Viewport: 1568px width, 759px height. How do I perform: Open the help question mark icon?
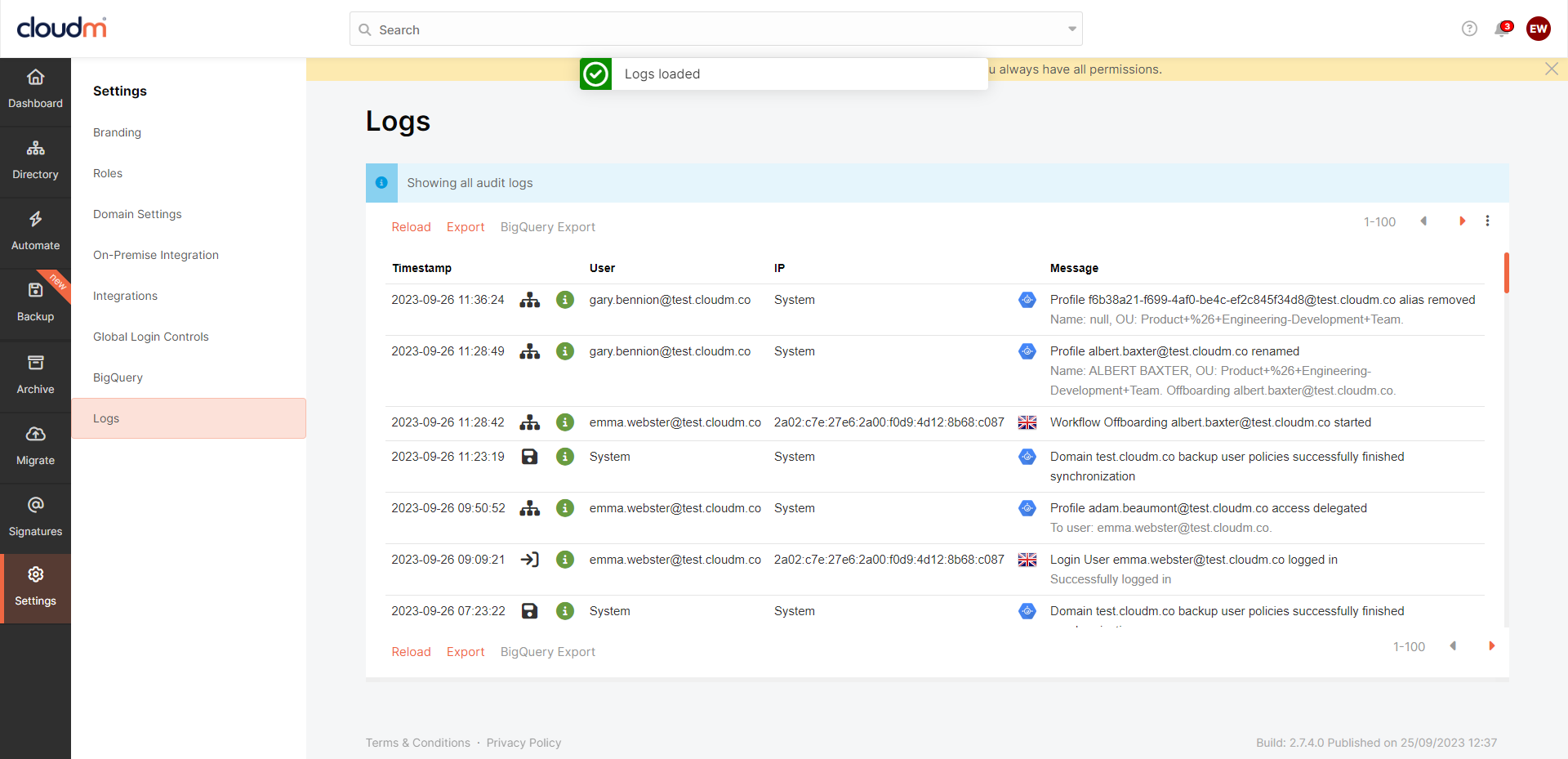1469,29
